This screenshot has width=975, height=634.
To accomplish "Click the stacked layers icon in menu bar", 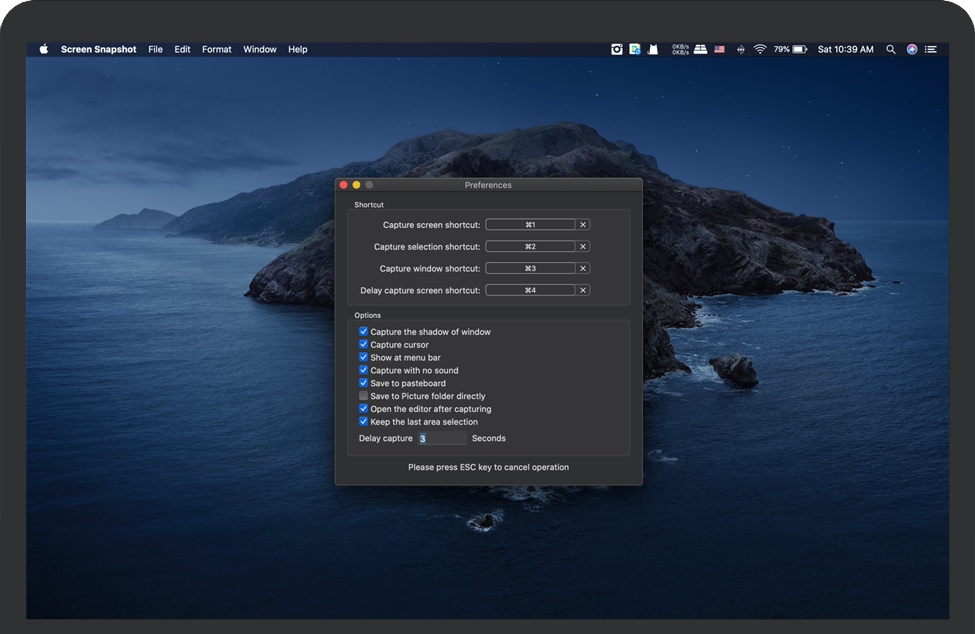I will (x=699, y=48).
